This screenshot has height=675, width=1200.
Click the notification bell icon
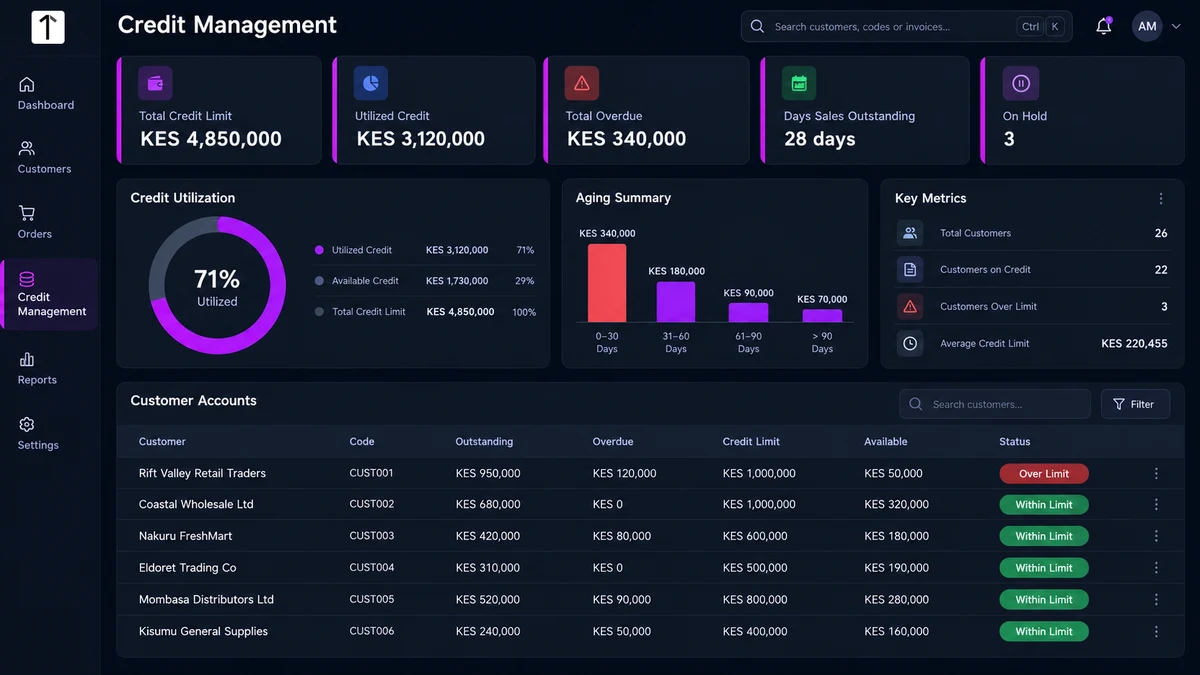[1104, 27]
